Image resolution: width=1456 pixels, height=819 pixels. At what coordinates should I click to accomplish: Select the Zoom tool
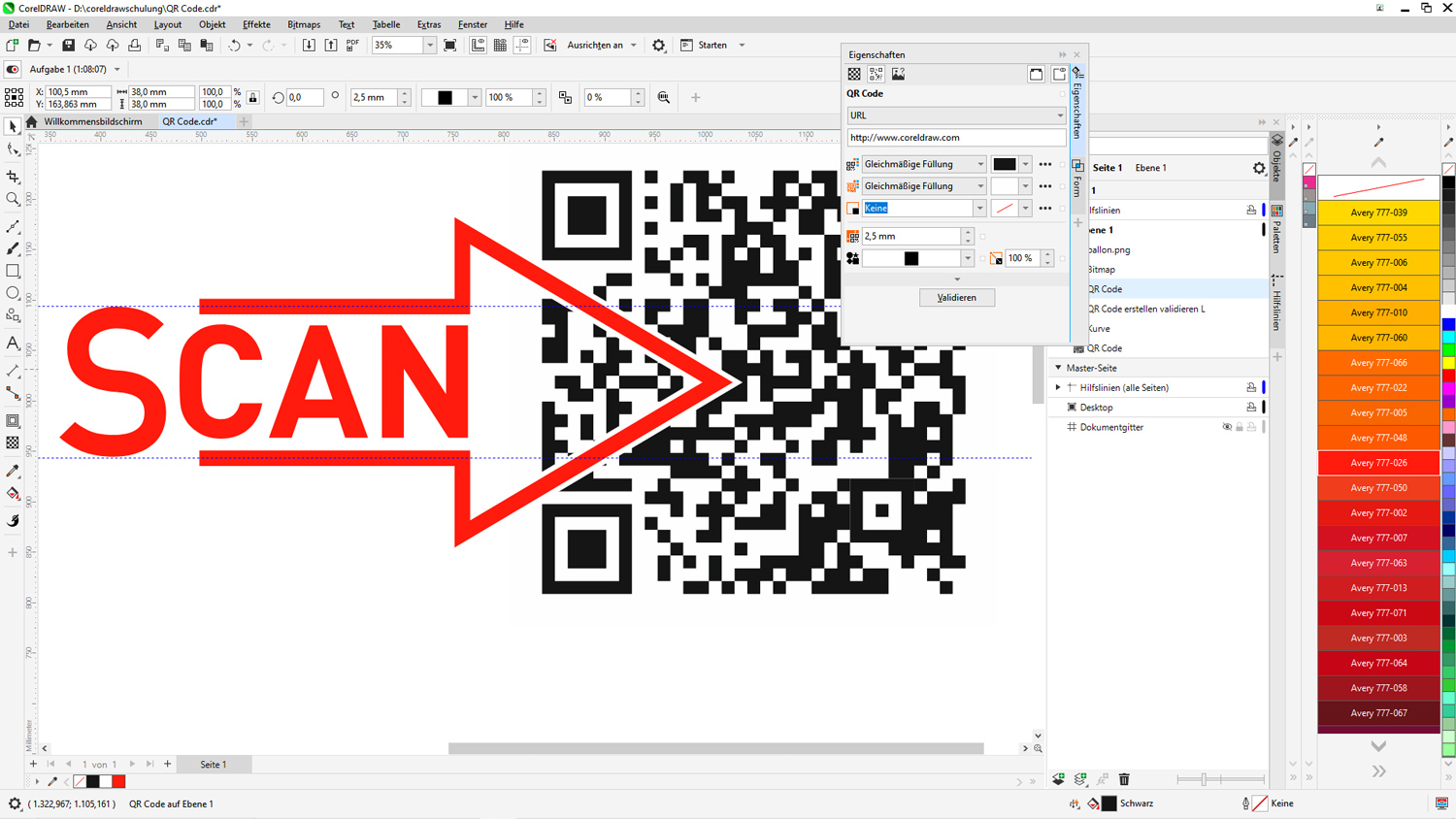click(13, 197)
